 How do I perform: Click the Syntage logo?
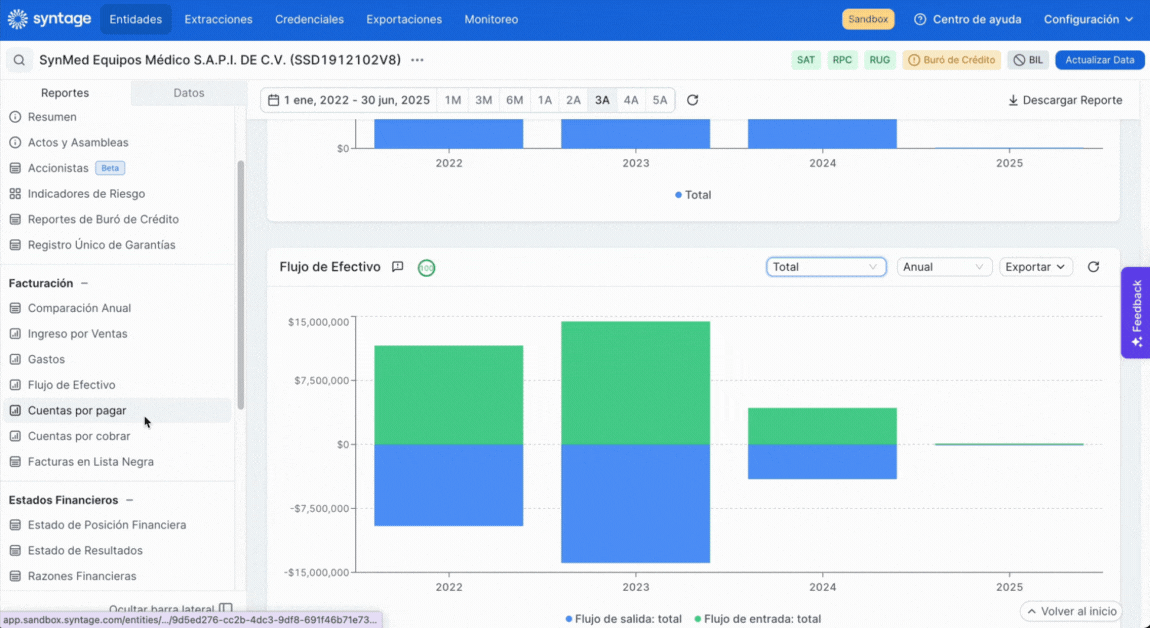[x=49, y=19]
